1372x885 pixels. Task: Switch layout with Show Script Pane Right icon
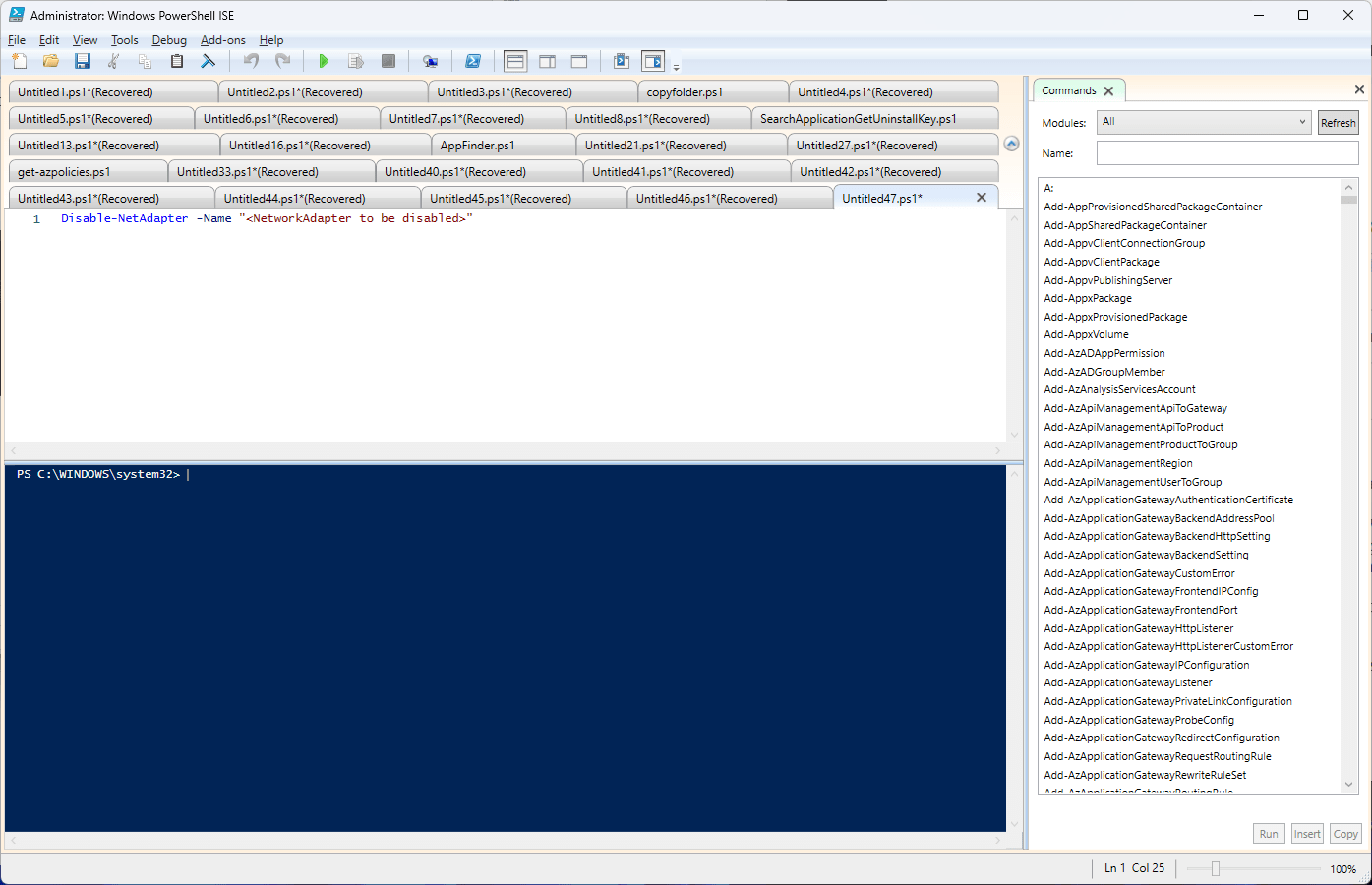(x=547, y=61)
